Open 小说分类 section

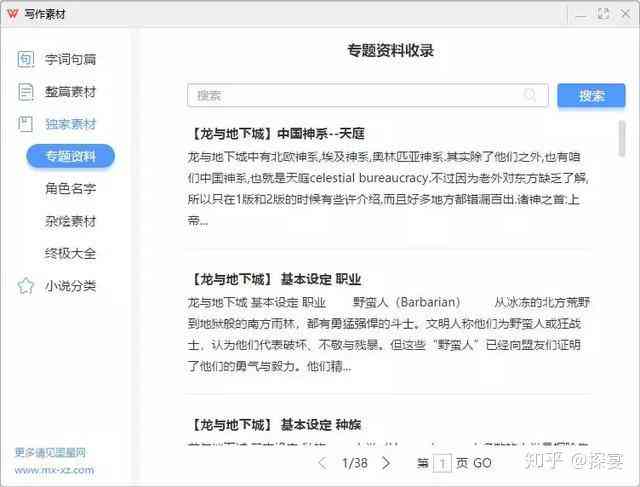pos(71,286)
